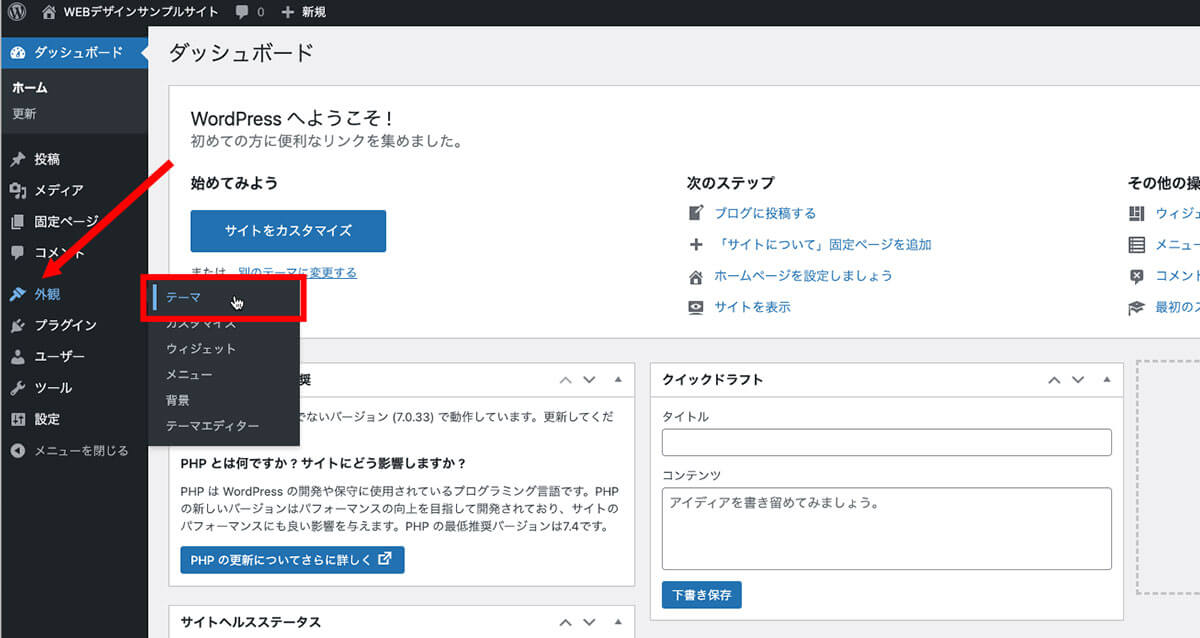Open the comments bubble icon in admin bar
Viewport: 1200px width, 638px height.
click(242, 12)
